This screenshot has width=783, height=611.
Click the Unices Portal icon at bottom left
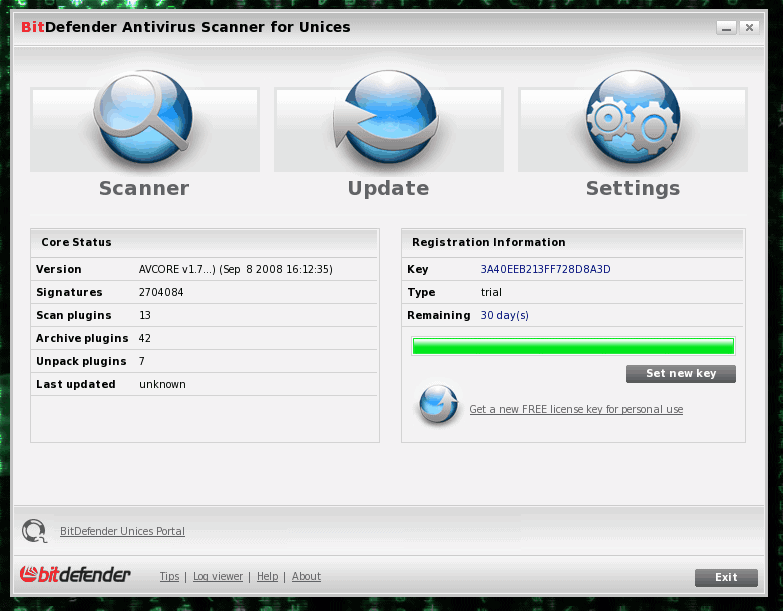(x=35, y=531)
